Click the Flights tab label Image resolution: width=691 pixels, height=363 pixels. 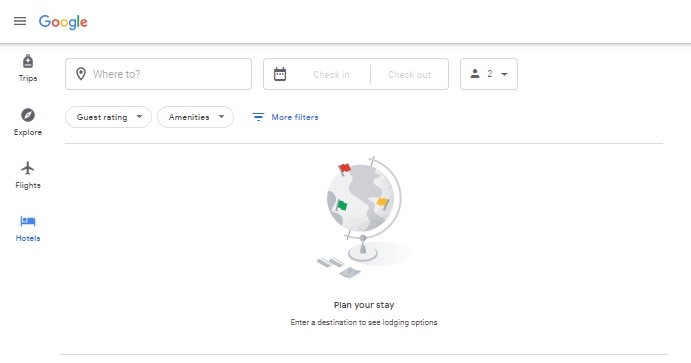28,185
